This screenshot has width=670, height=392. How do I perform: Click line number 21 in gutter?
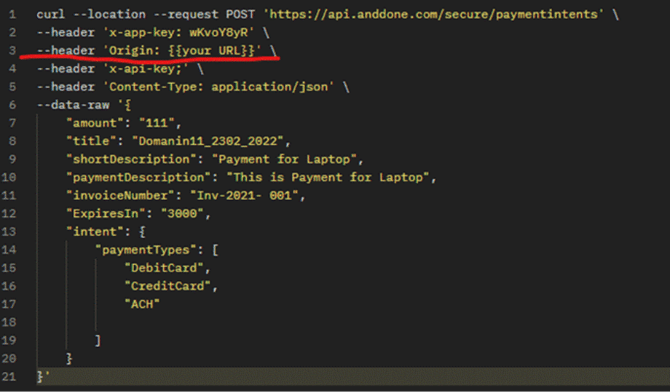click(9, 377)
